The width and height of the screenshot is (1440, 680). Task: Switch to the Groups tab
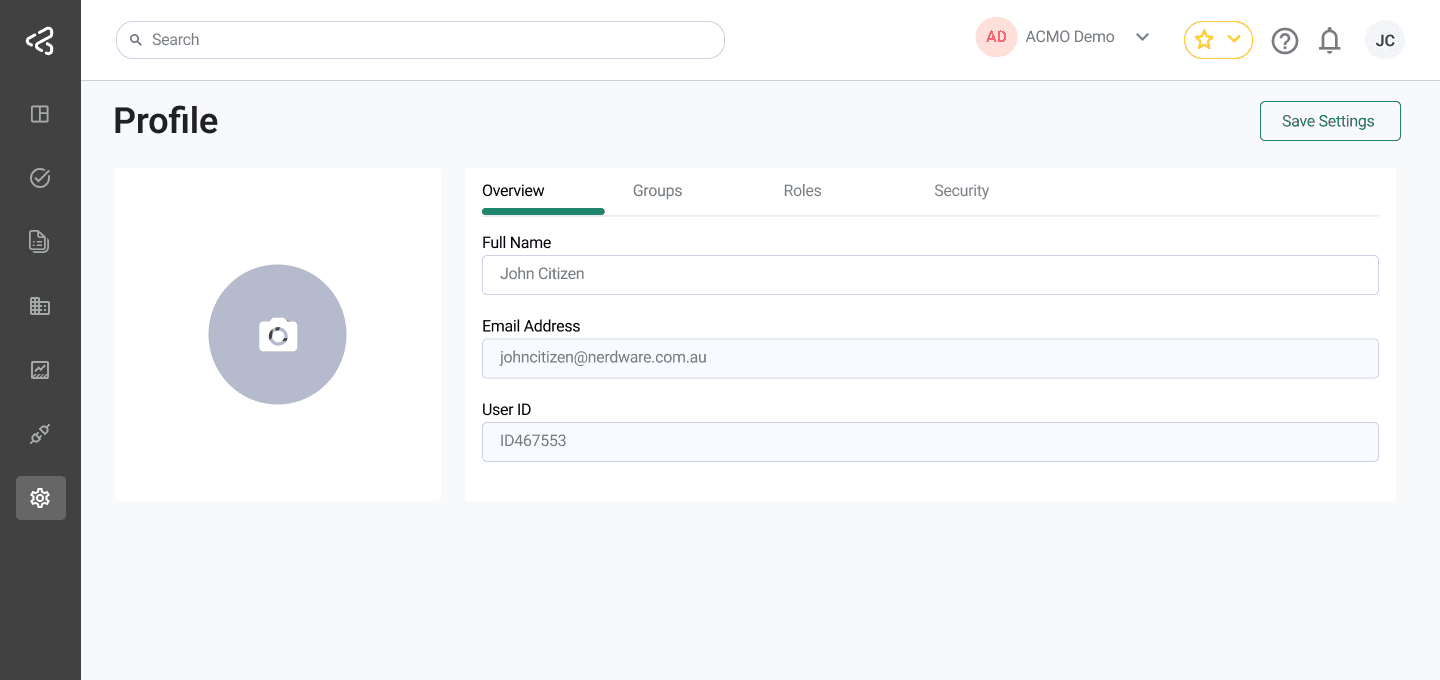[657, 190]
